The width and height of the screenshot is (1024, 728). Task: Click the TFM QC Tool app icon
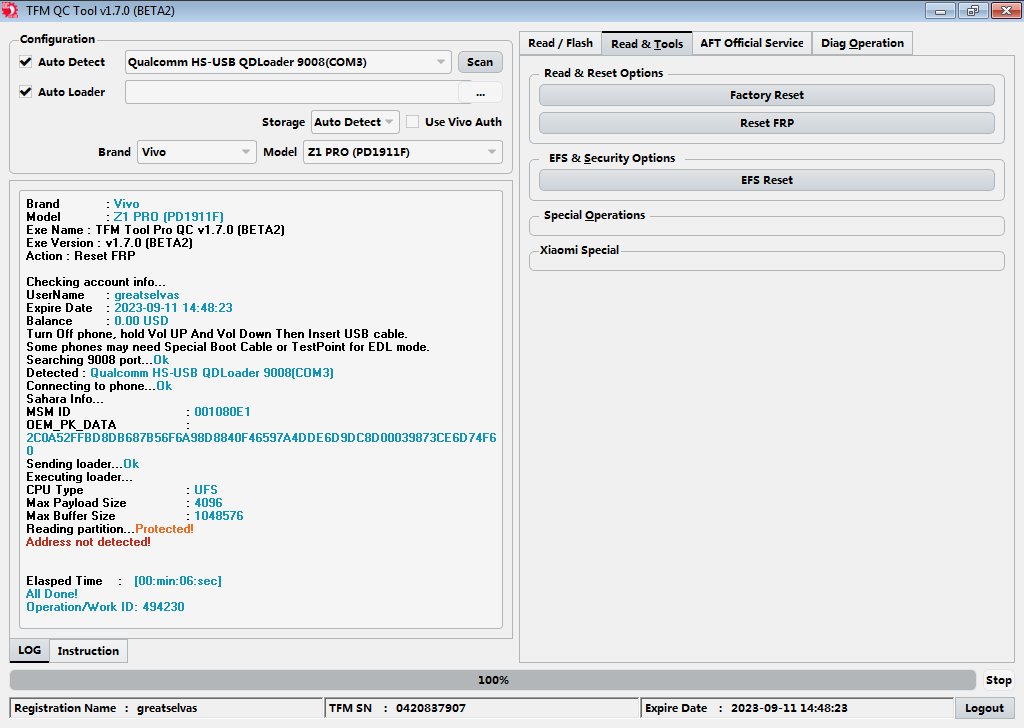point(10,10)
